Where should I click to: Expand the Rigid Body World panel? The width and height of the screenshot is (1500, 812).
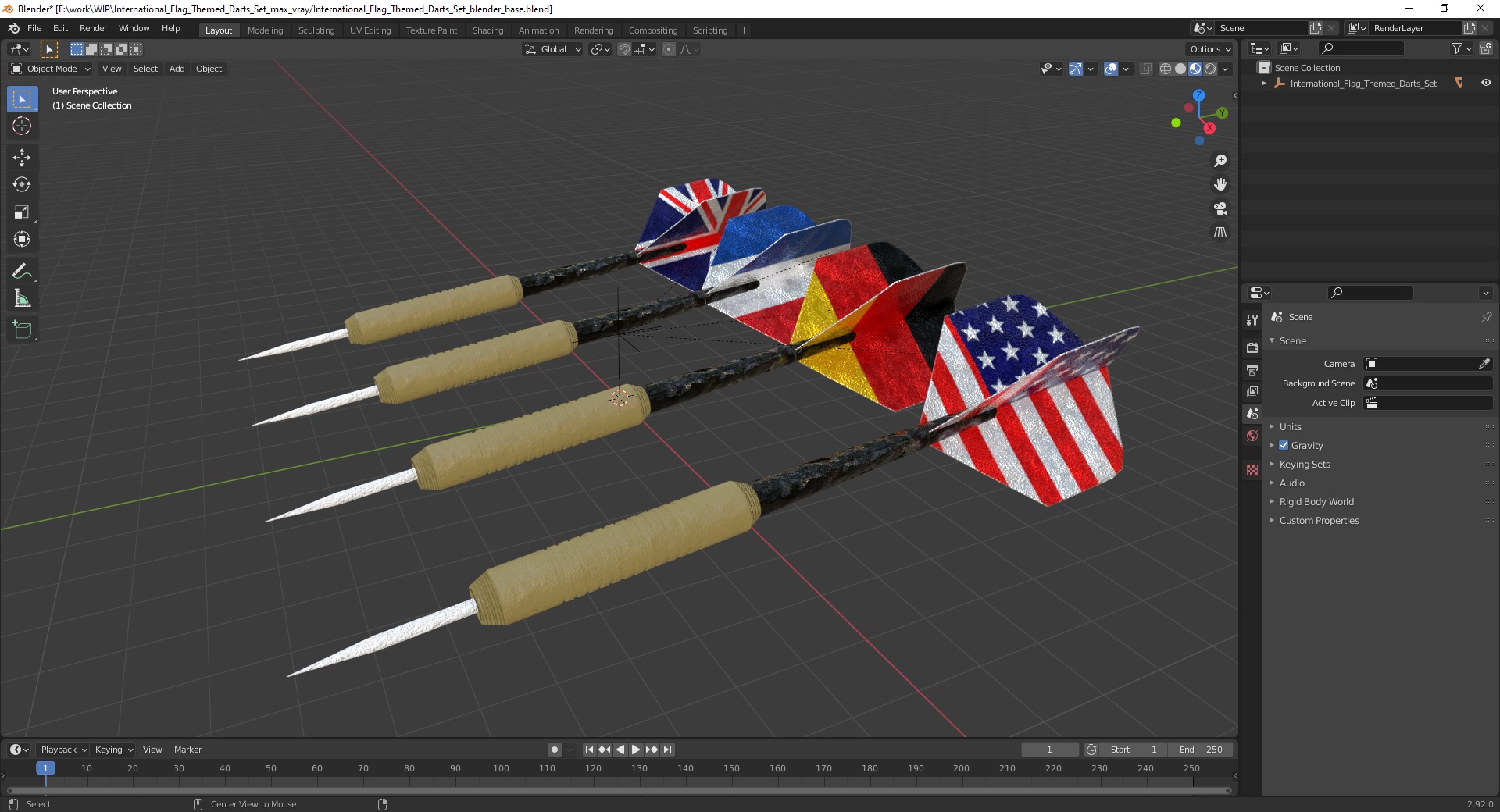click(x=1316, y=501)
